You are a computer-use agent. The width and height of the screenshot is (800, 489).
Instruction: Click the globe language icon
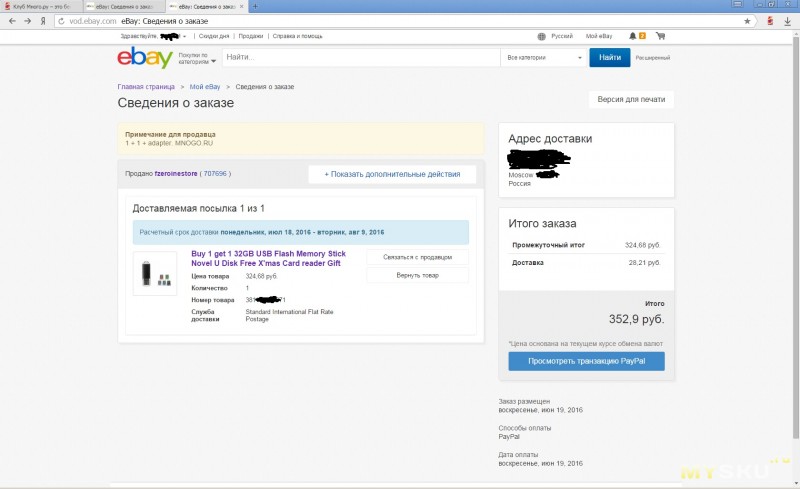point(541,36)
